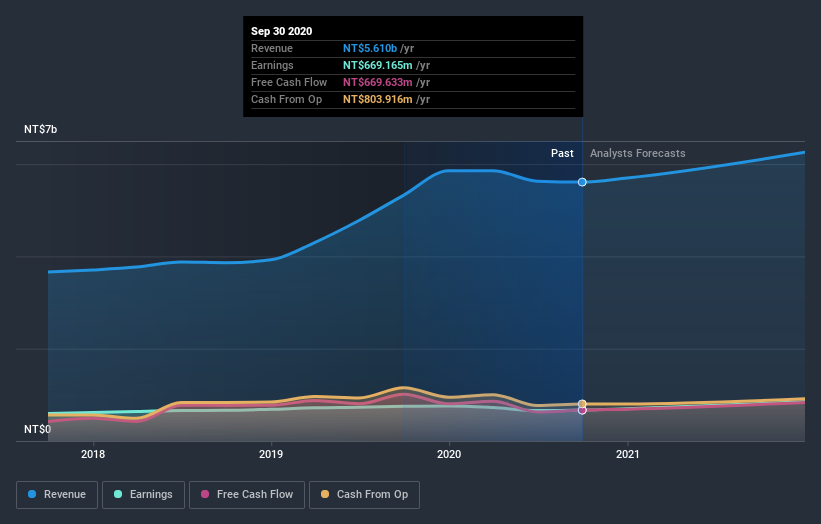Select the pink Free Cash Flow data point marker
The height and width of the screenshot is (524, 821).
coord(582,410)
